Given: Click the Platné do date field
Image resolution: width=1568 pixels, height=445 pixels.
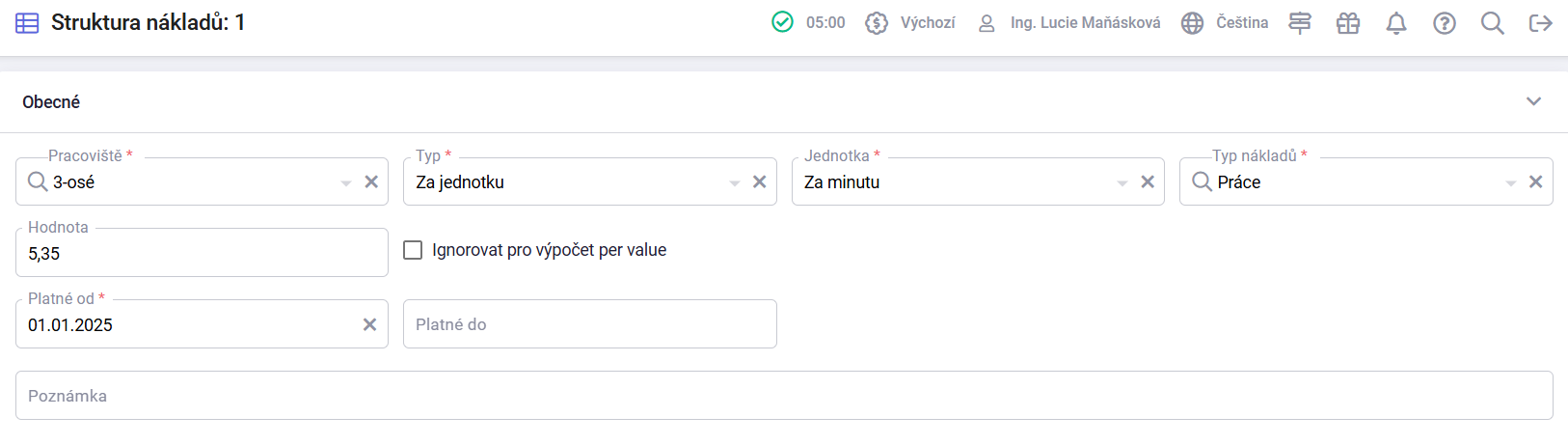Looking at the screenshot, I should coord(589,324).
